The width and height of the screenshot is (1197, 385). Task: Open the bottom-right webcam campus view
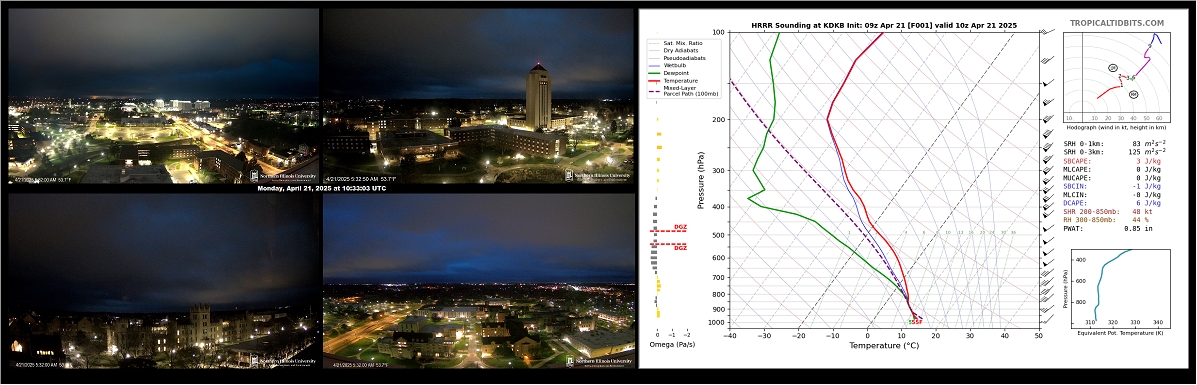click(x=479, y=281)
